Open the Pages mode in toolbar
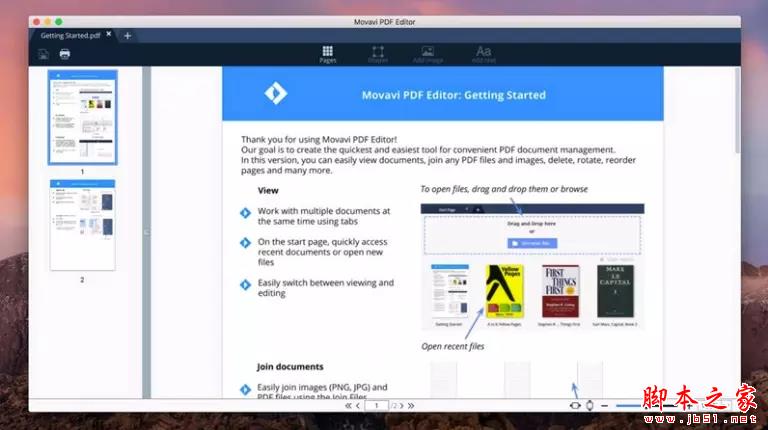Viewport: 768px width, 430px height. [x=328, y=54]
